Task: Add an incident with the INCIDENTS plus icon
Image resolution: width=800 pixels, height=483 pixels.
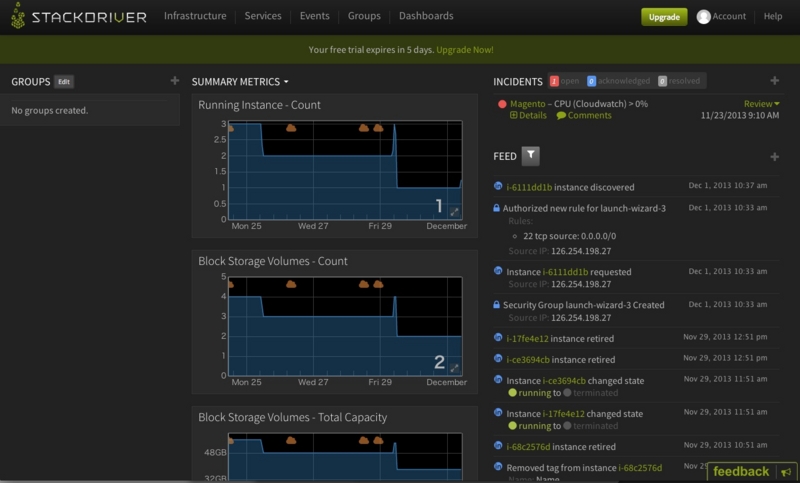Action: (x=774, y=81)
